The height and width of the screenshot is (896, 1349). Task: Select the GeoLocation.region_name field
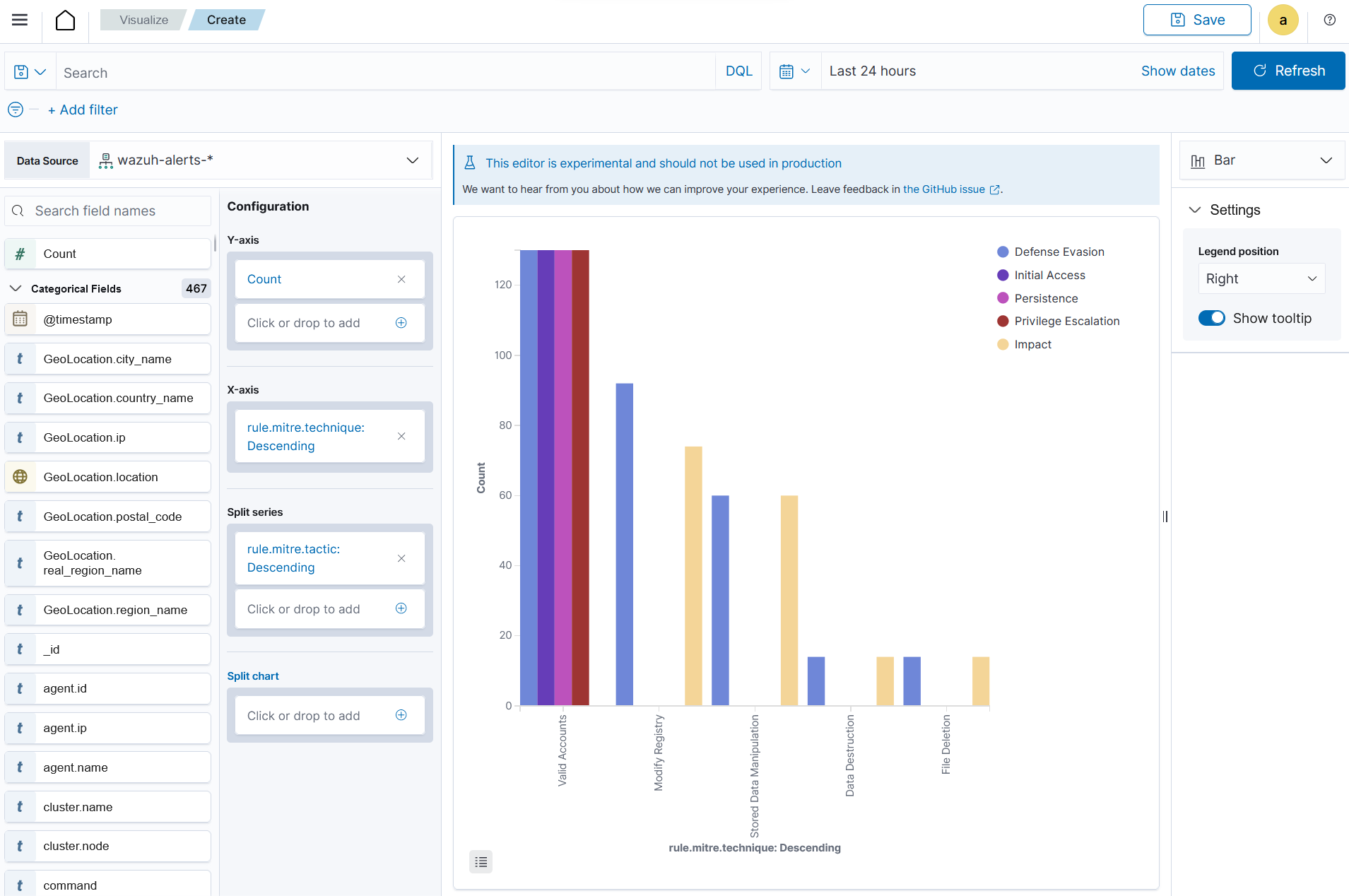point(107,610)
